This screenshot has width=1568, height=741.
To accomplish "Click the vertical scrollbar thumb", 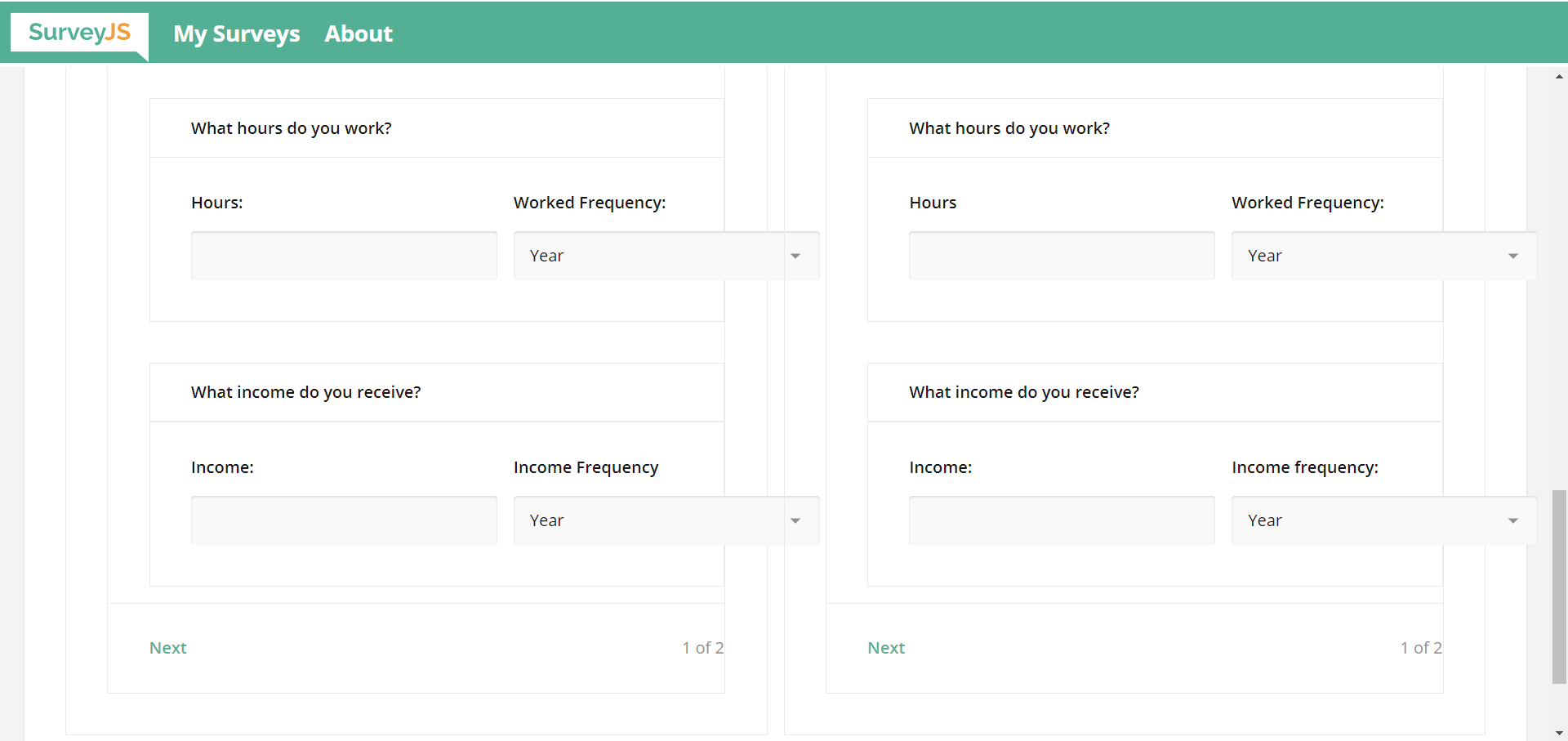I will [x=1558, y=588].
